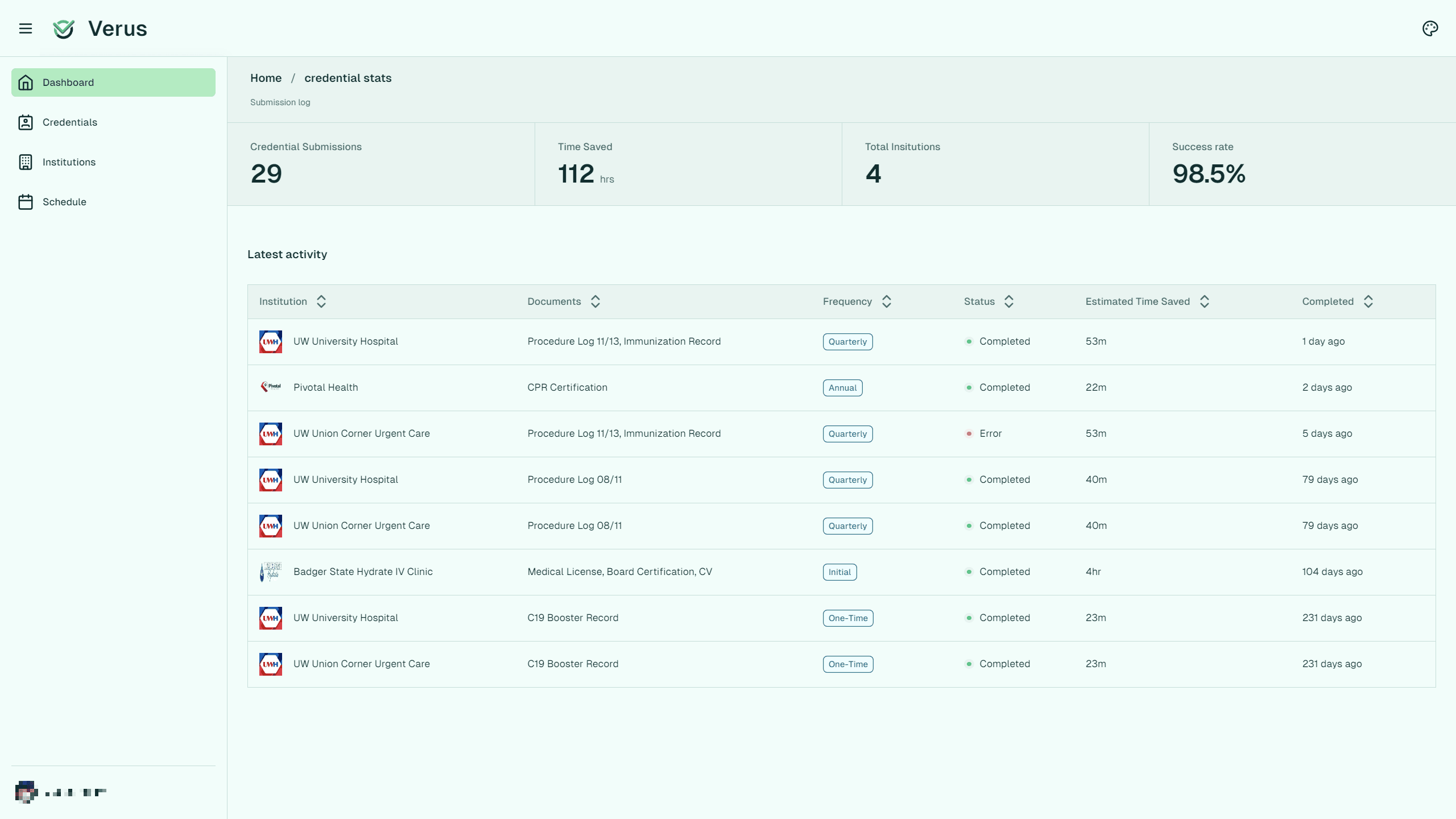The width and height of the screenshot is (1456, 819).
Task: Click the UW University Hospital logo
Action: (271, 341)
